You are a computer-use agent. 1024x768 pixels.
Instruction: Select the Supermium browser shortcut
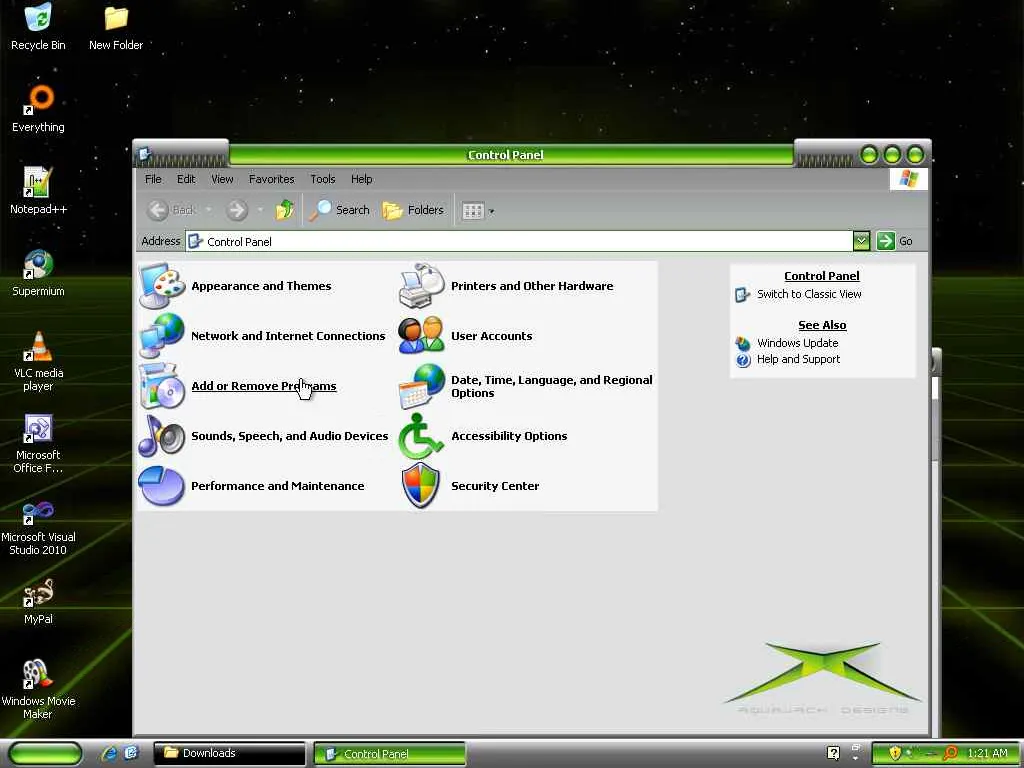[38, 272]
